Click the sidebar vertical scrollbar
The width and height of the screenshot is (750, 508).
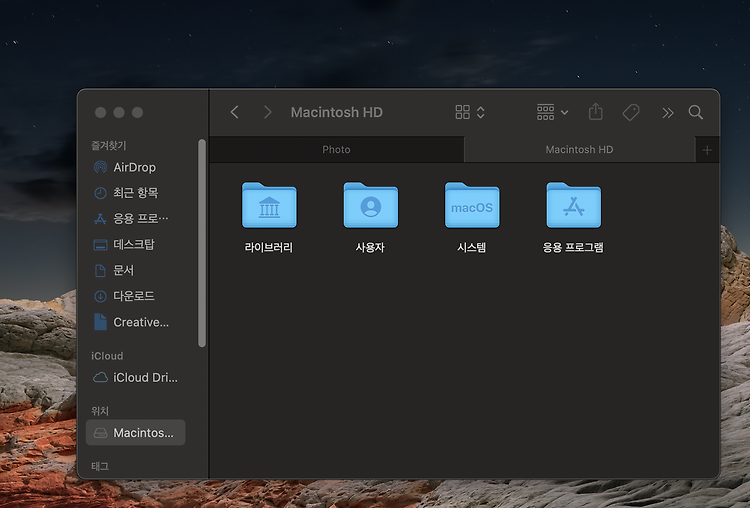[x=202, y=243]
